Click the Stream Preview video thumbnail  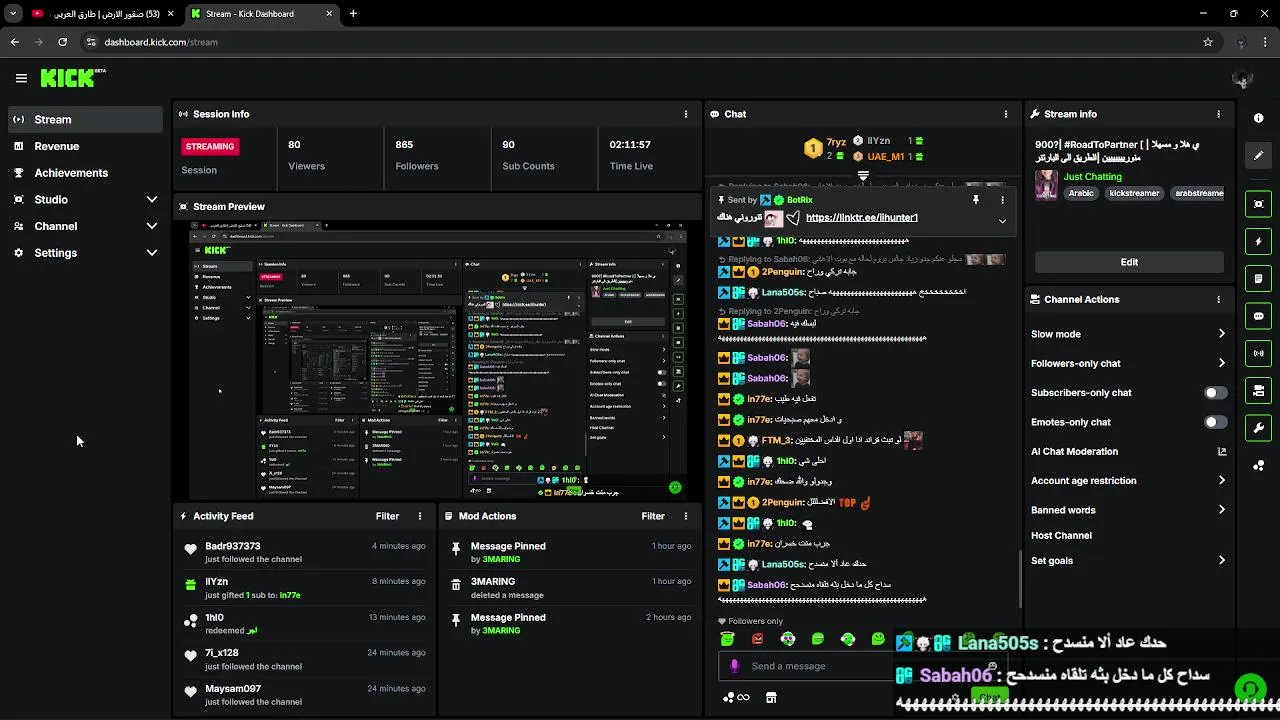[438, 359]
